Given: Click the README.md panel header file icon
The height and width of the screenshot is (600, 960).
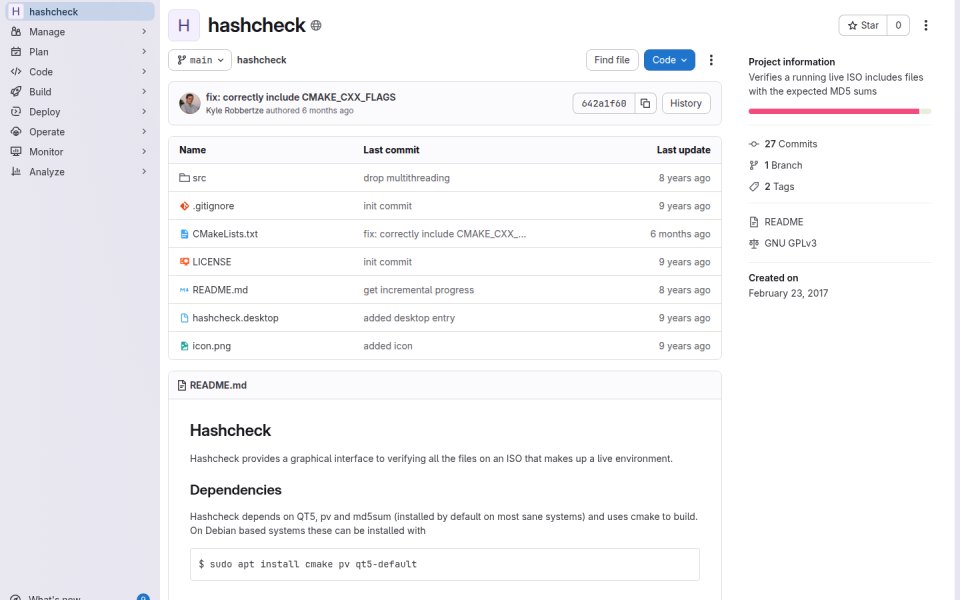Looking at the screenshot, I should (x=182, y=385).
